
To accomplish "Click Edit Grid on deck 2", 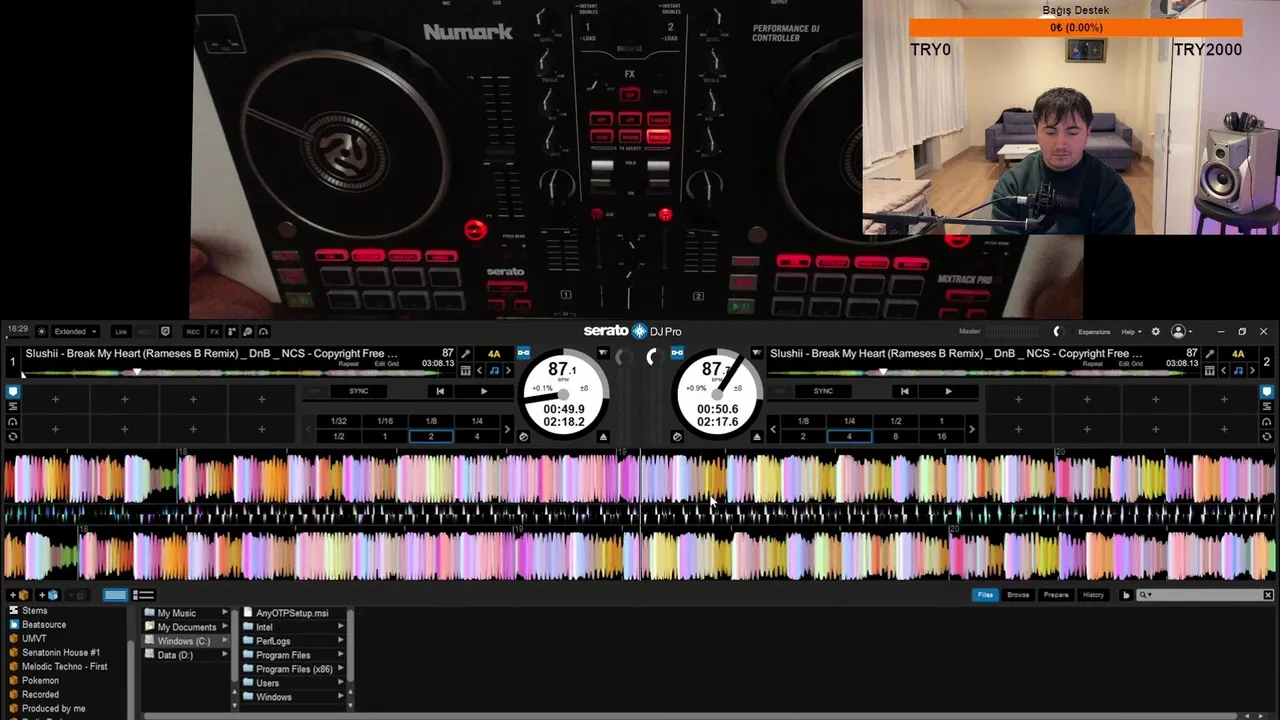I will pos(1131,364).
